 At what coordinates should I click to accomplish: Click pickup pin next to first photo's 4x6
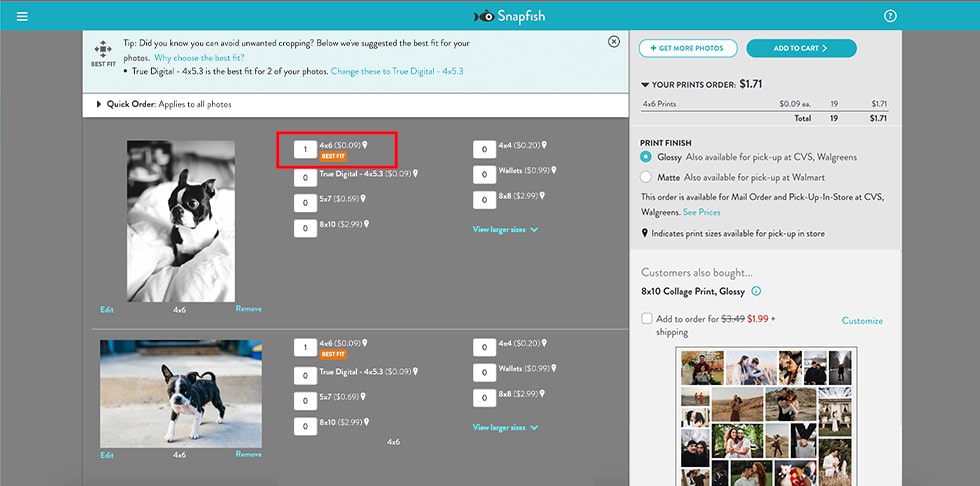365,145
